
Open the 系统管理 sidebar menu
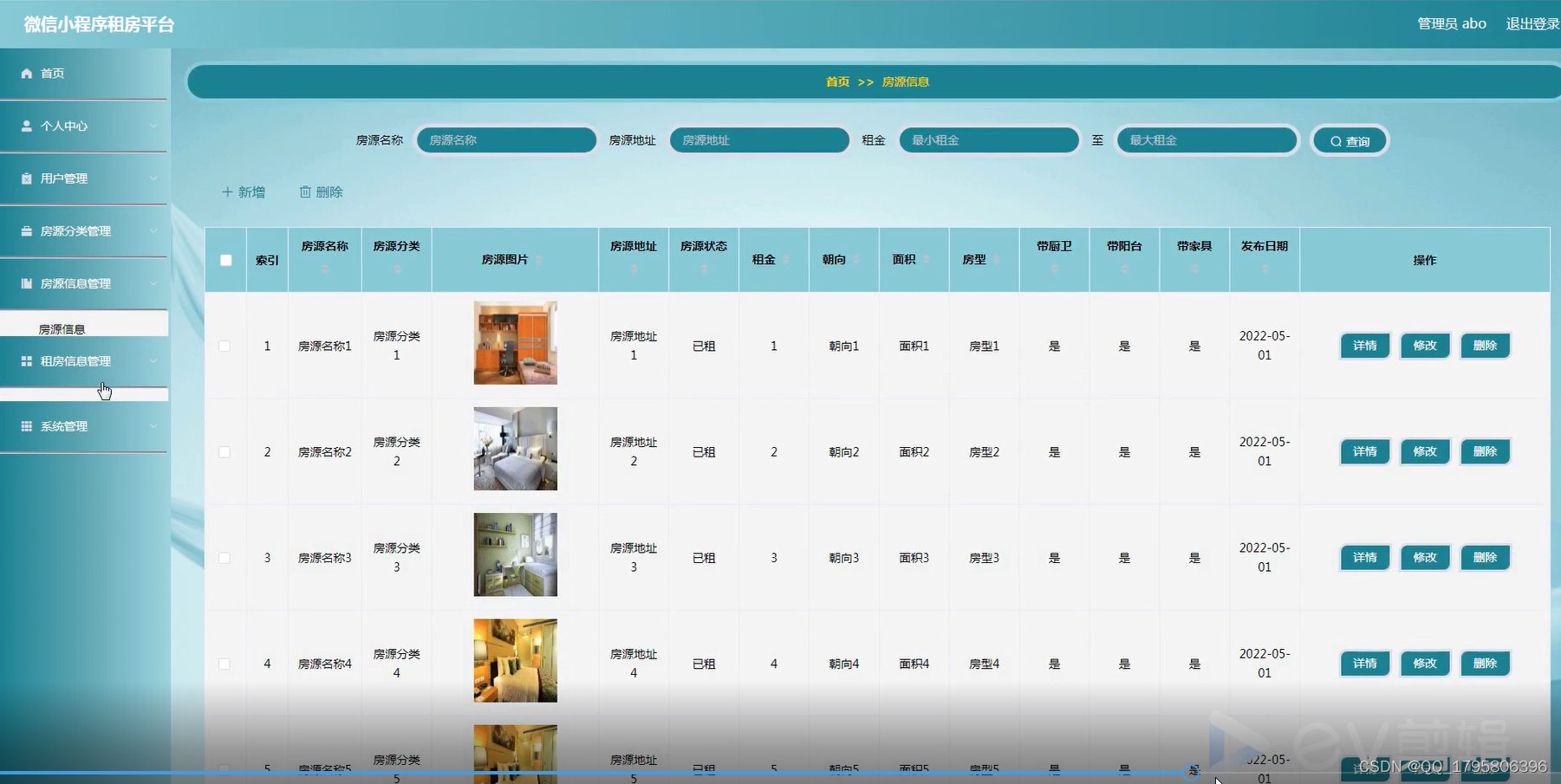(84, 426)
